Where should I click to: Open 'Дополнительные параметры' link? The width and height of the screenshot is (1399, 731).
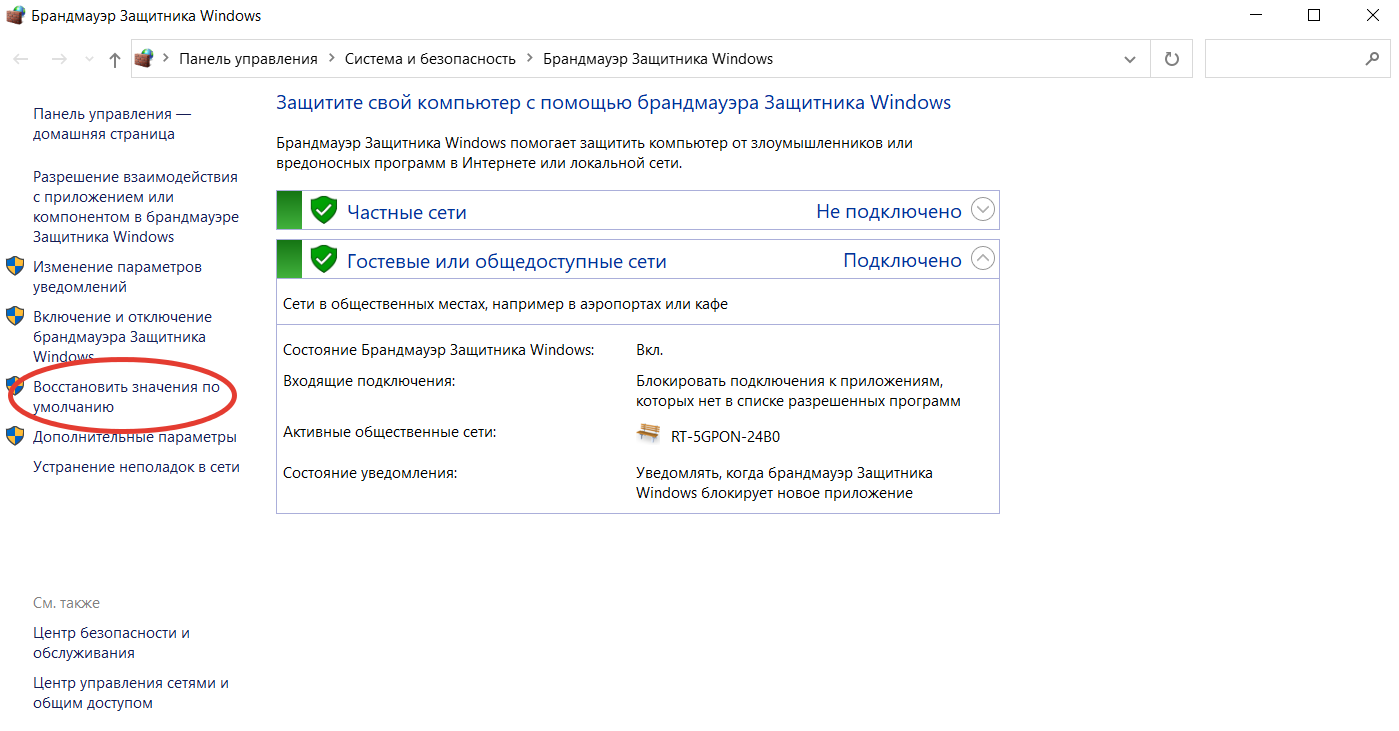point(135,437)
